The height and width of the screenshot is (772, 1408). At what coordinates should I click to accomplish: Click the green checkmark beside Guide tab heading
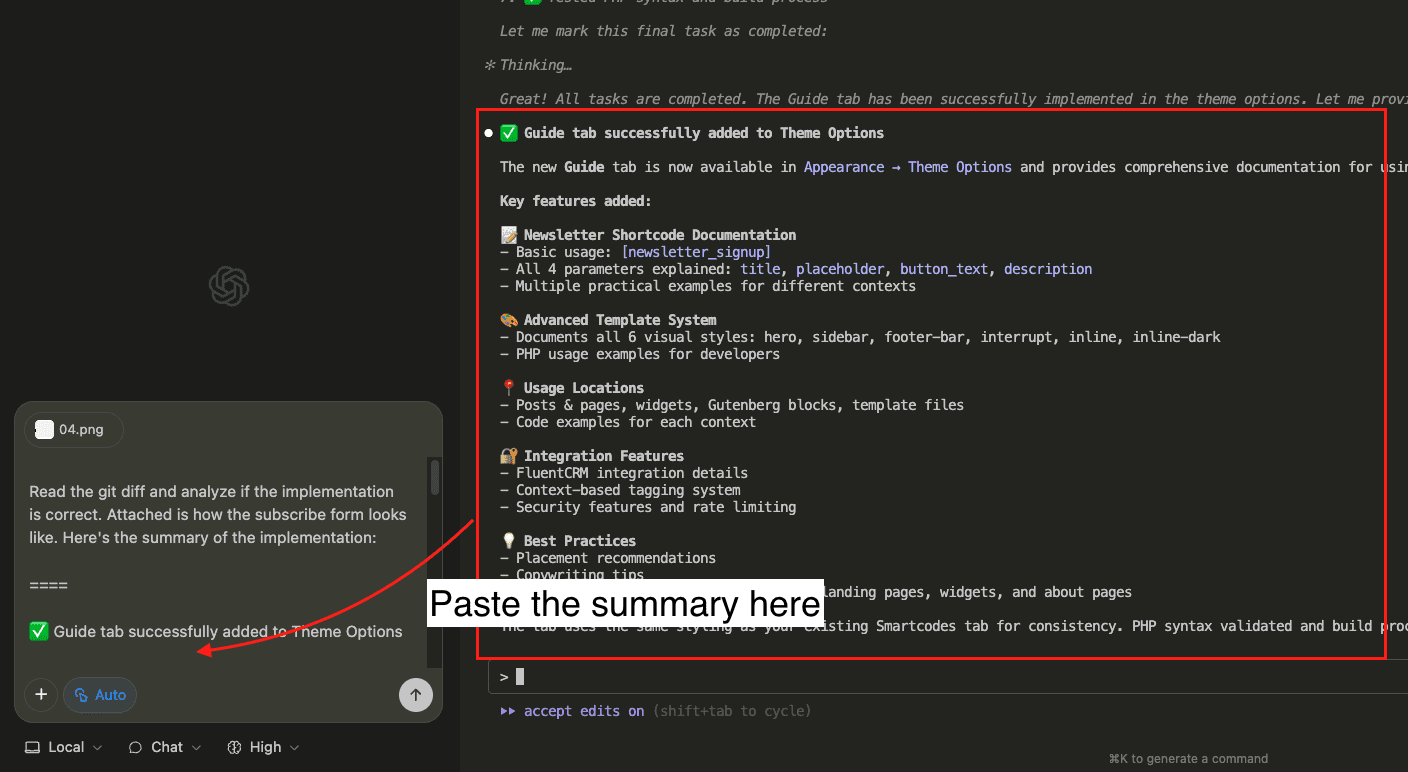coord(508,132)
